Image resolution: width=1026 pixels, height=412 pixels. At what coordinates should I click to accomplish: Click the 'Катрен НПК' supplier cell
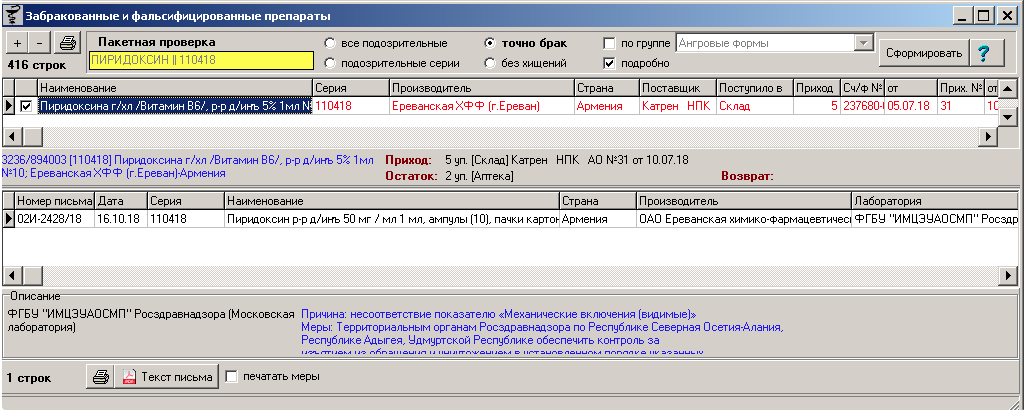(678, 106)
